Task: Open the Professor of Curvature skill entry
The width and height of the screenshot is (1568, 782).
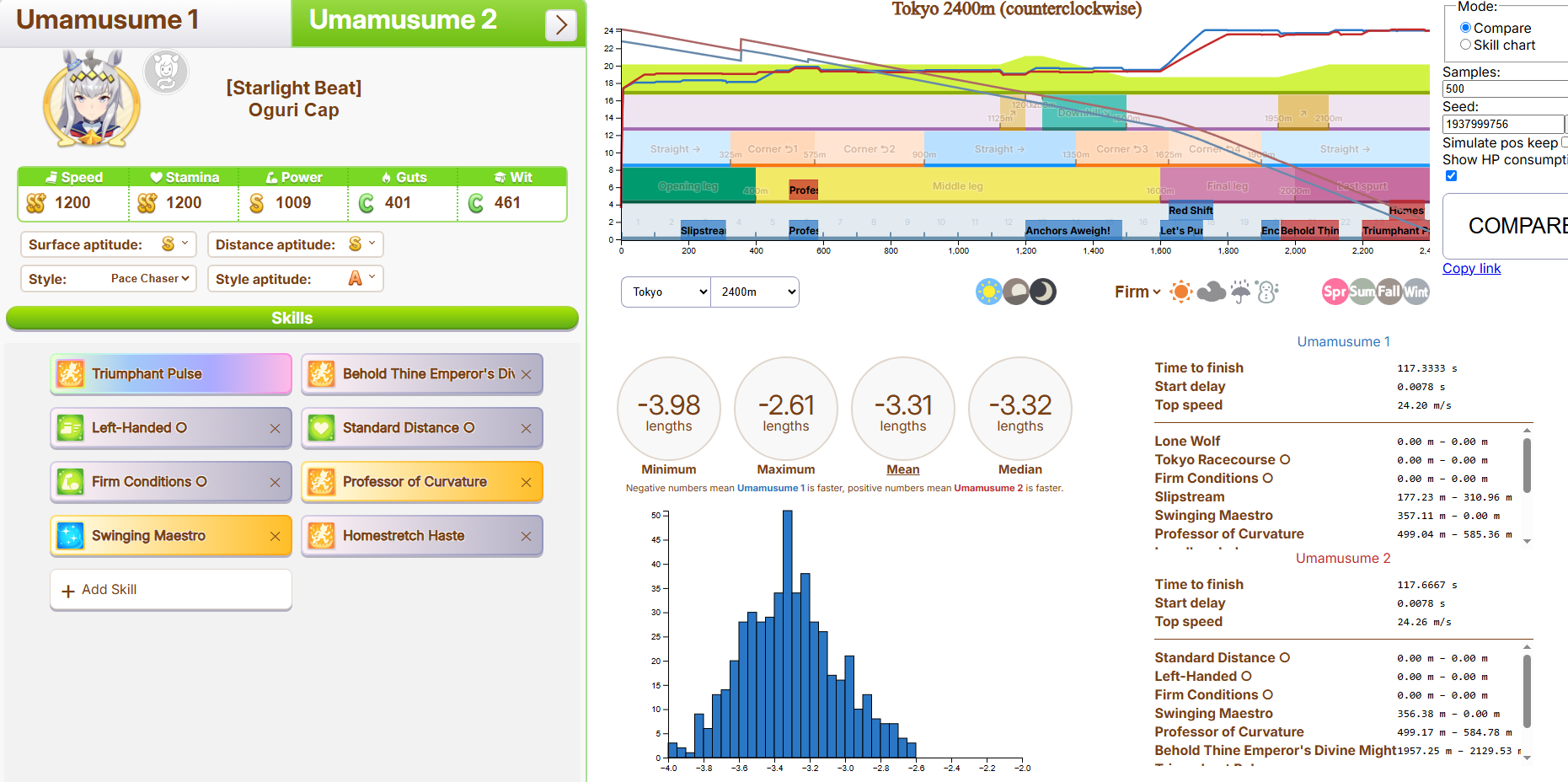Action: coord(422,482)
